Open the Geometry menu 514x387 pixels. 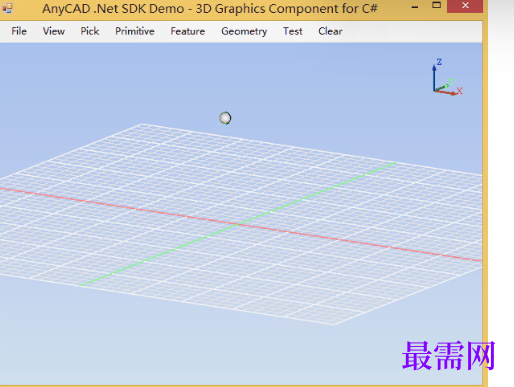click(244, 31)
